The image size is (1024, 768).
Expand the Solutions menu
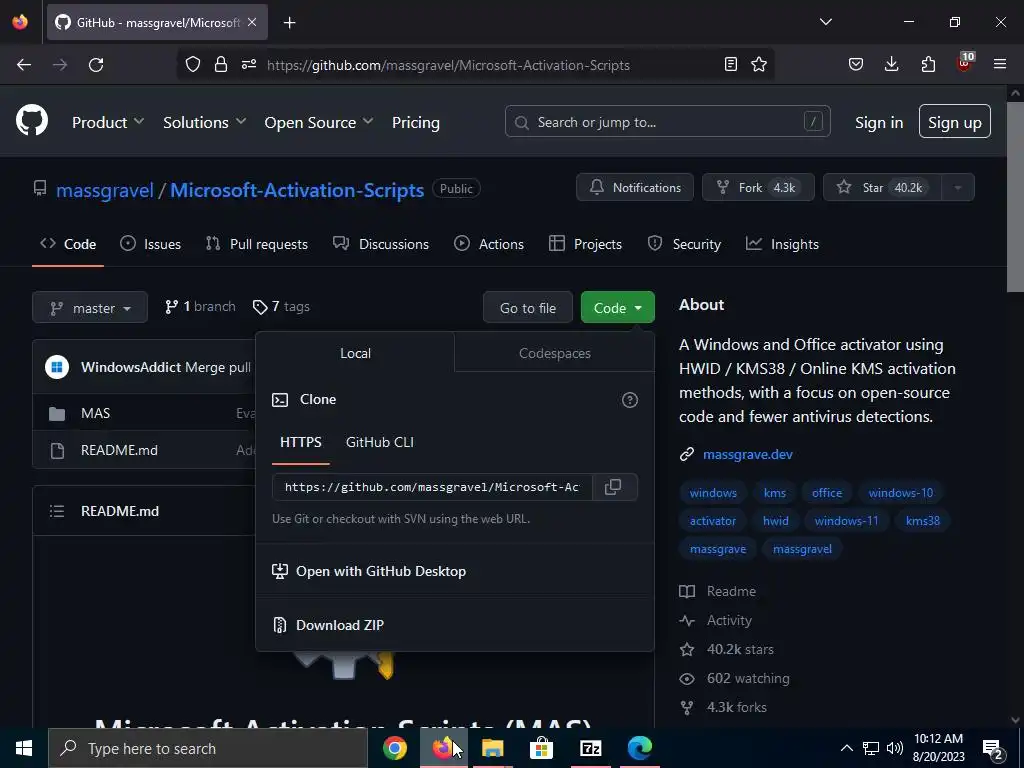click(204, 122)
